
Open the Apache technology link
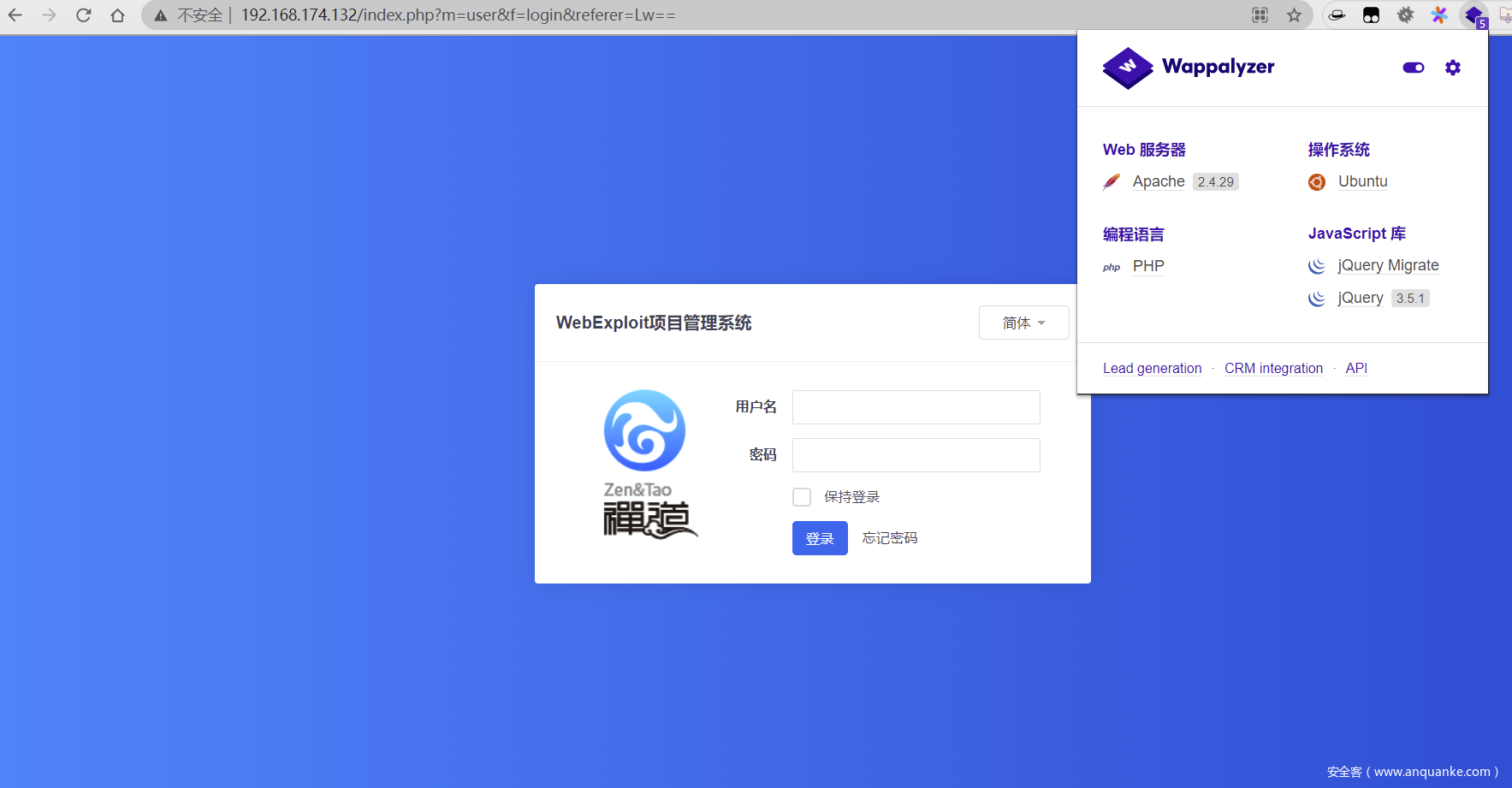click(1158, 181)
